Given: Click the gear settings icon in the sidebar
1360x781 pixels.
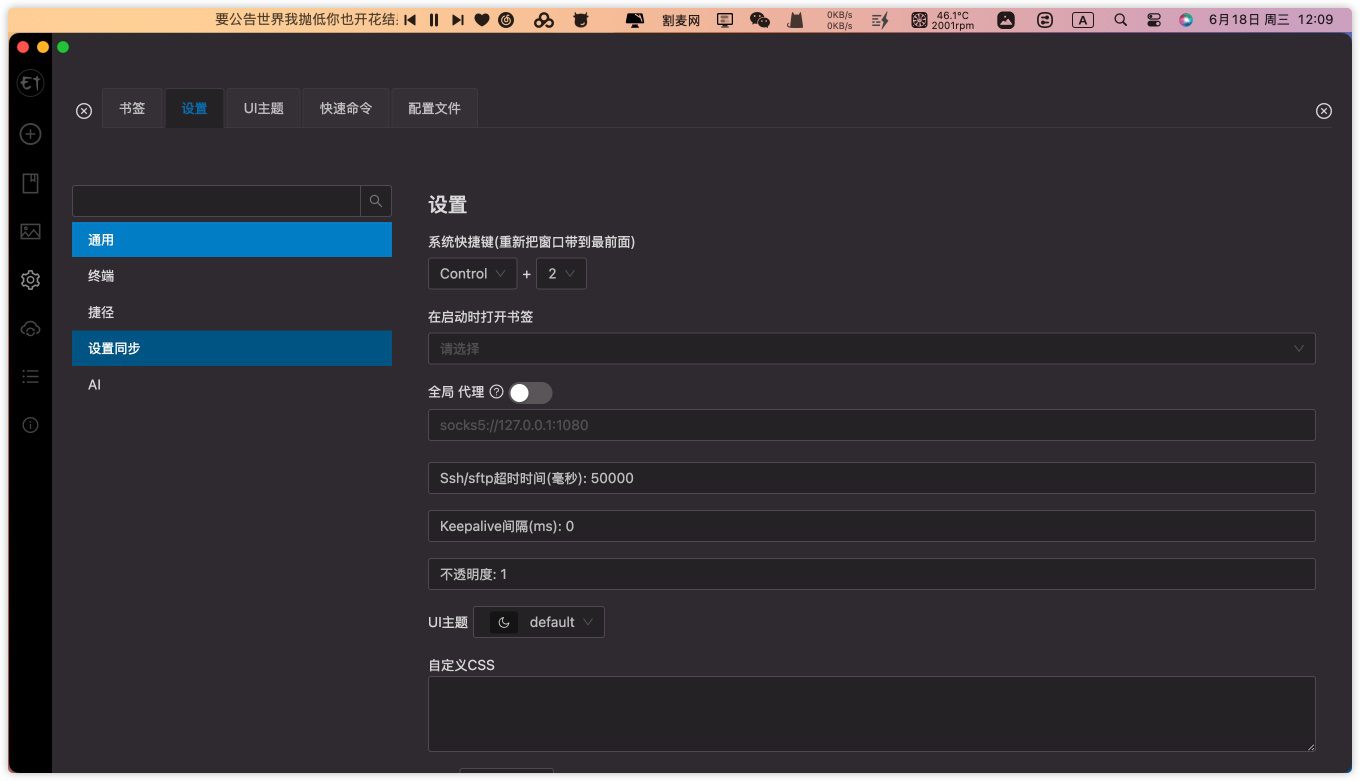Looking at the screenshot, I should pos(30,281).
